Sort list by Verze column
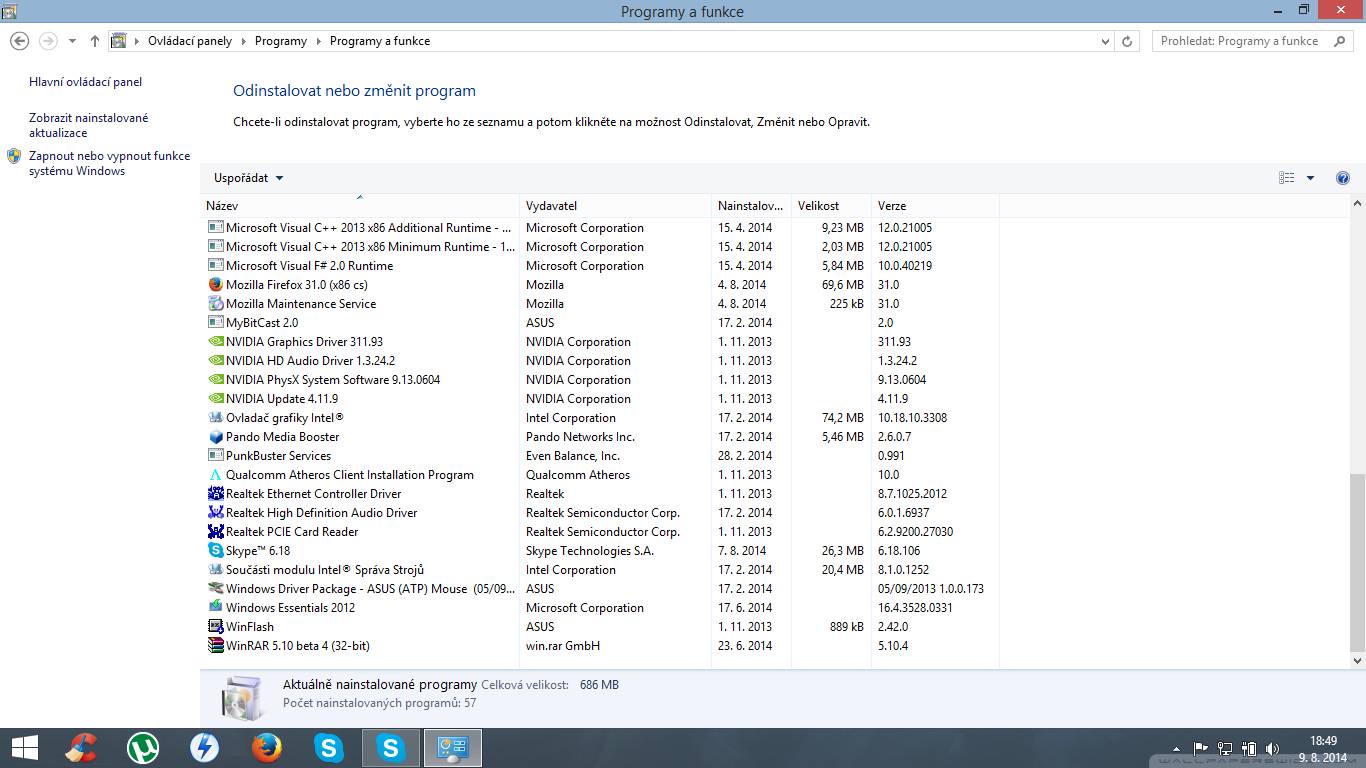 (x=935, y=206)
